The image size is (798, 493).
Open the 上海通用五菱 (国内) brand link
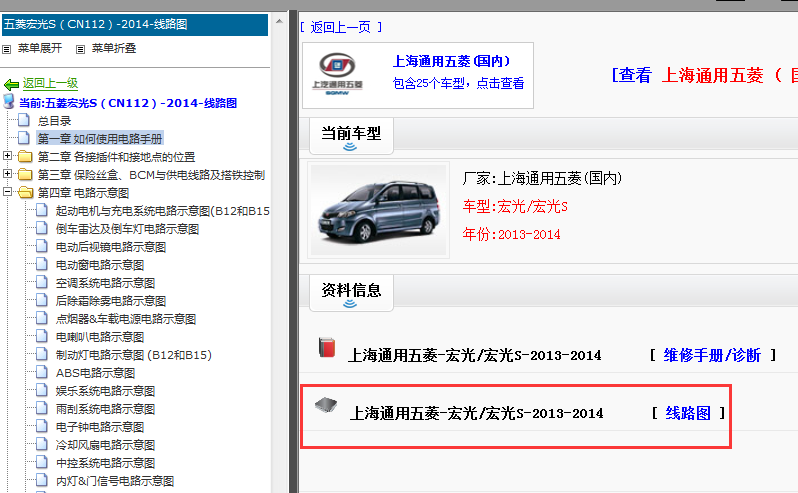[x=451, y=62]
